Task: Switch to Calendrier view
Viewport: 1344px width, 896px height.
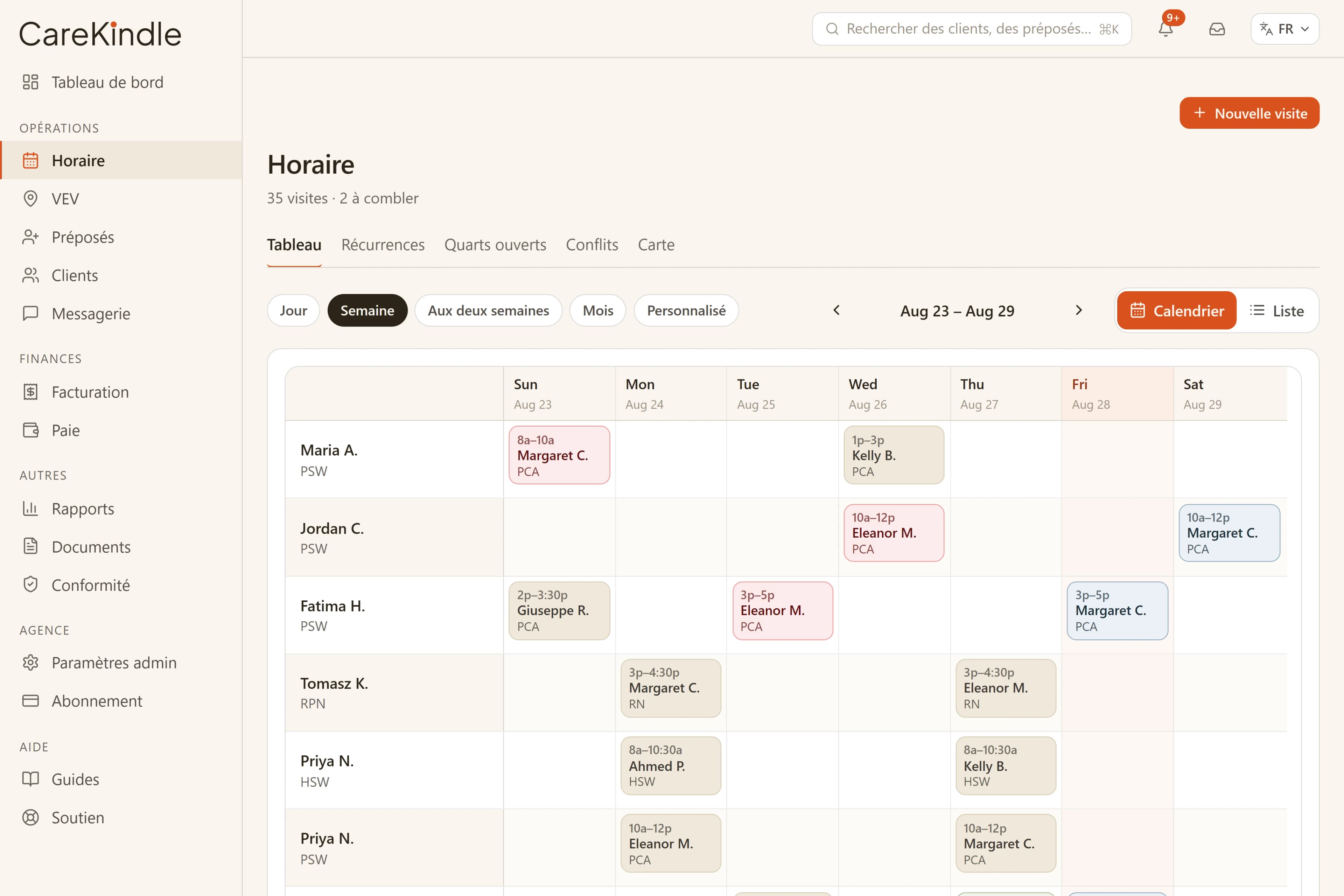Action: 1177,311
